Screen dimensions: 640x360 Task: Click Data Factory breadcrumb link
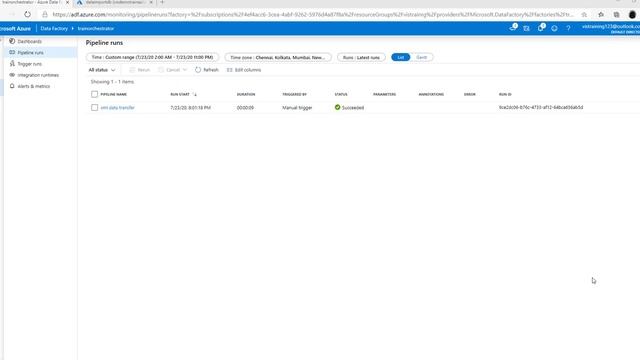(x=54, y=28)
